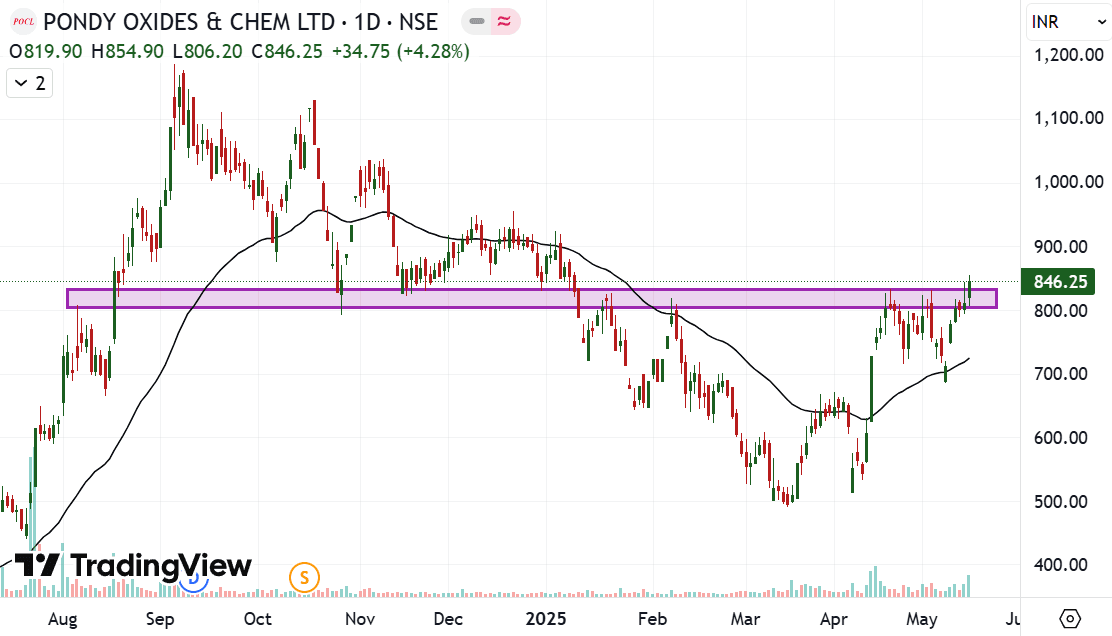Click the 900.00 price axis label
Viewport: 1112px width, 636px height.
point(1060,247)
